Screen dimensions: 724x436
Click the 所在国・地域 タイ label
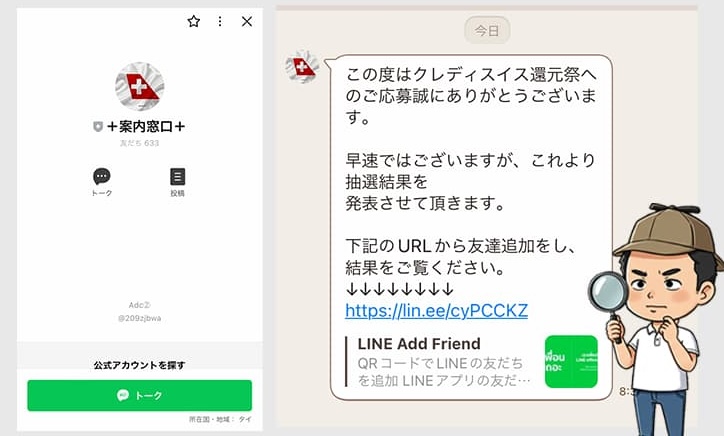(220, 419)
